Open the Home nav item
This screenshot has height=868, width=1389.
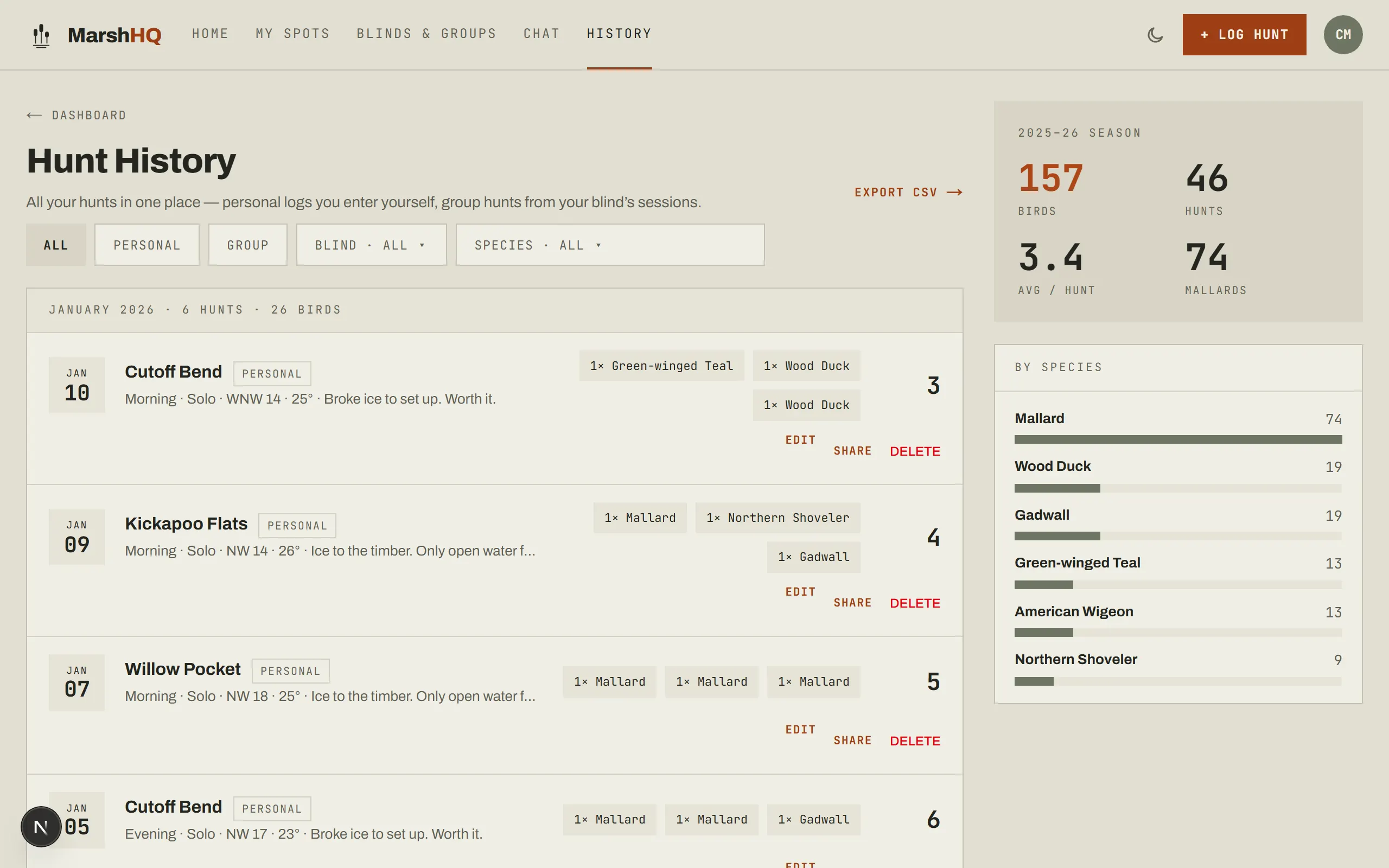(210, 34)
